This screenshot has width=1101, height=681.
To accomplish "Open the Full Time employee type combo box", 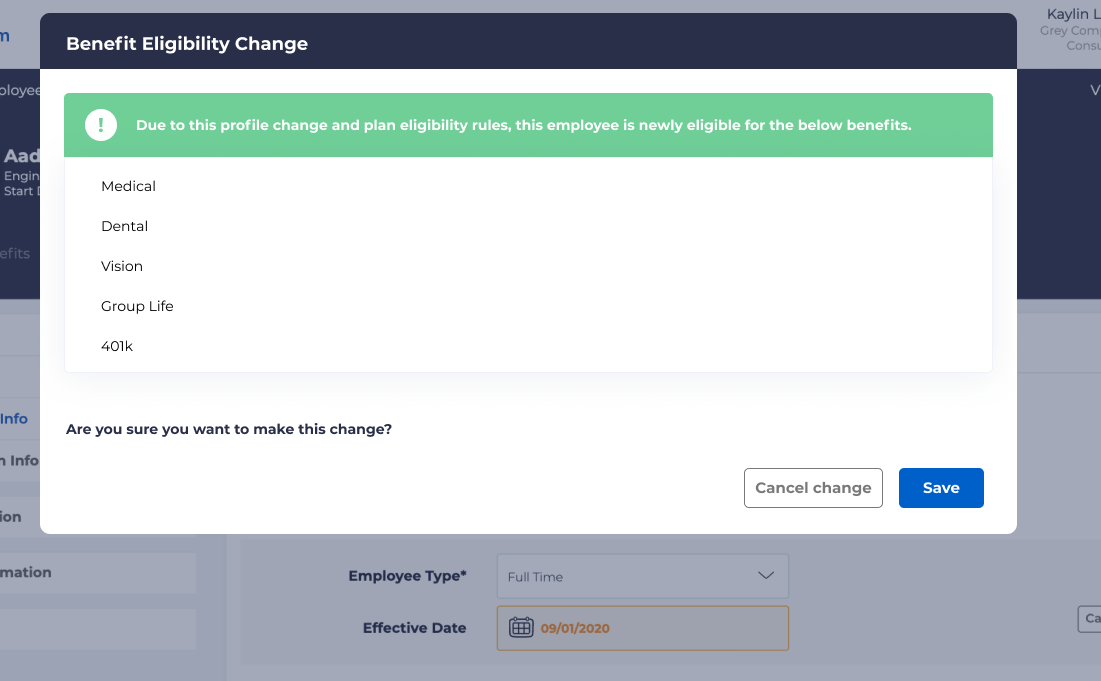I will [642, 577].
